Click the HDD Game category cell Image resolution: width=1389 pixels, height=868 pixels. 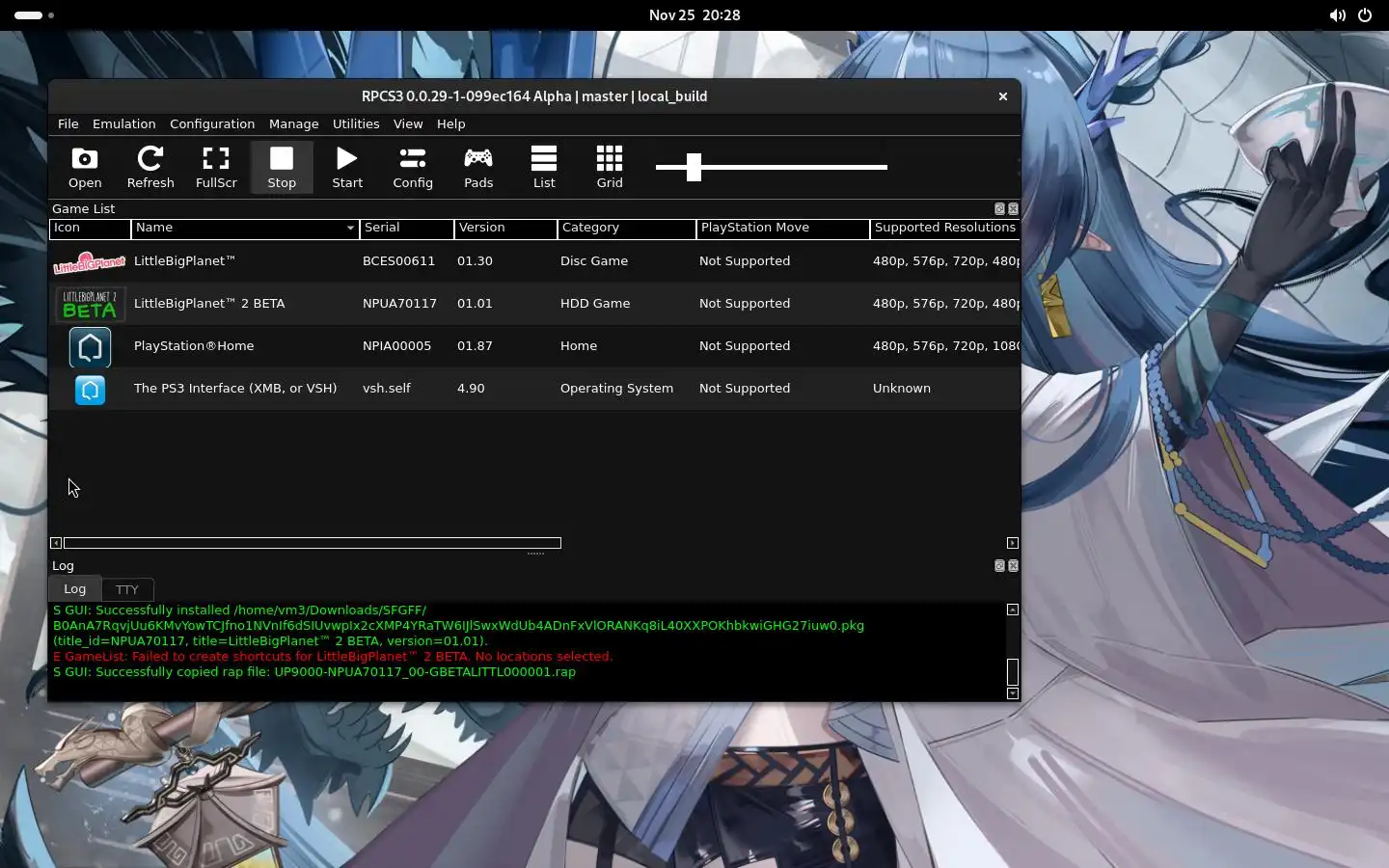[x=595, y=304]
